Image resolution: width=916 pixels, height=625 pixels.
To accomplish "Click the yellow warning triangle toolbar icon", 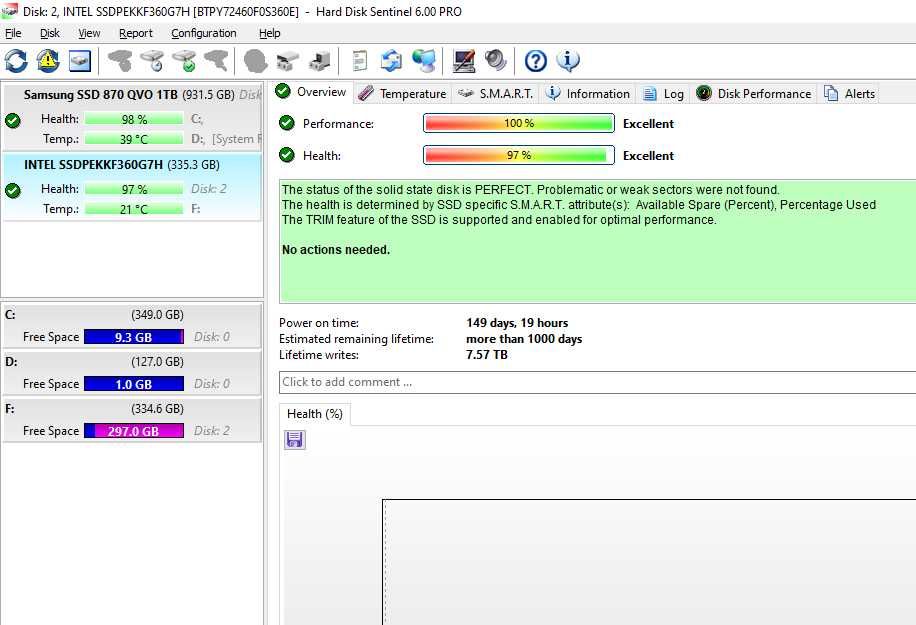I will [x=48, y=61].
